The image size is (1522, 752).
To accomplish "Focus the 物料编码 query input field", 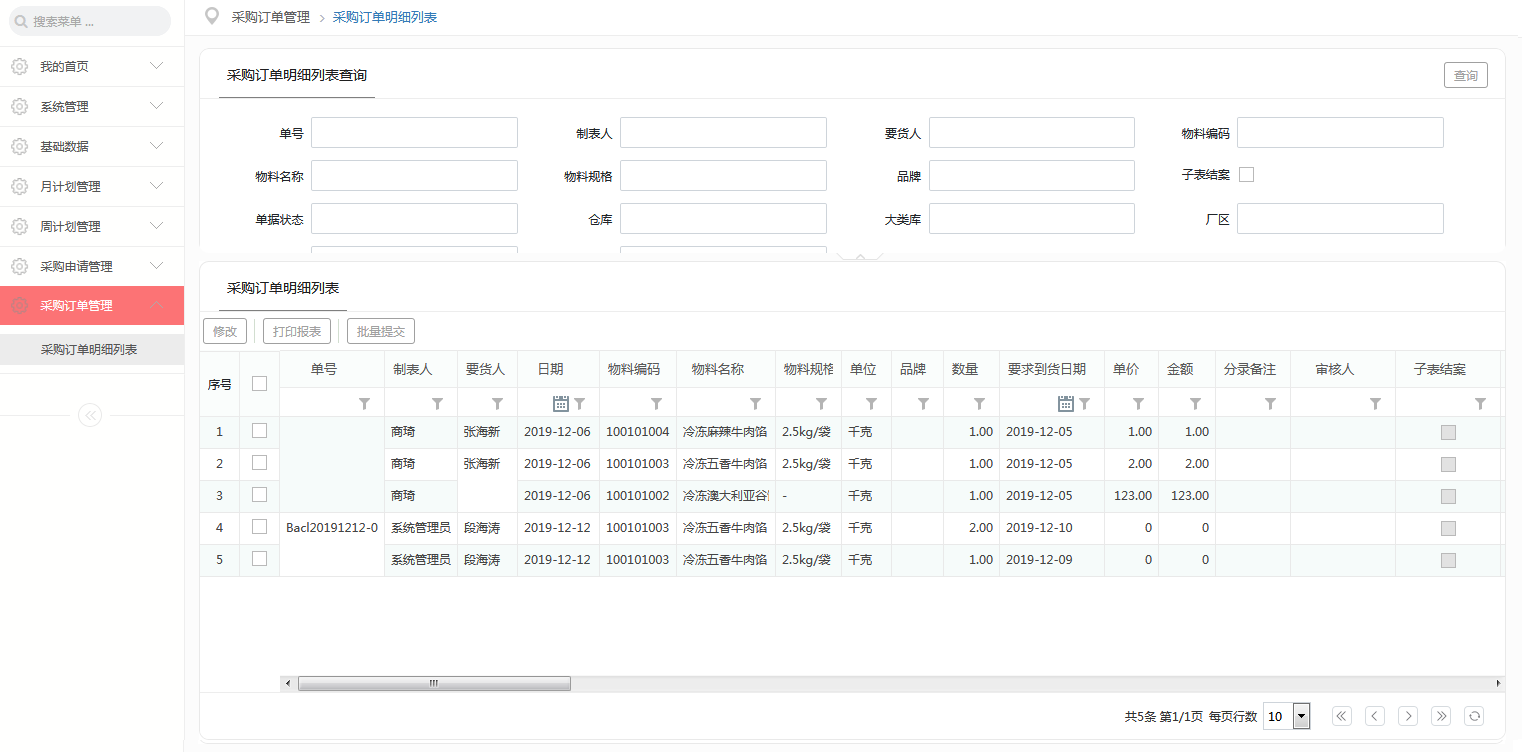I will (x=1340, y=133).
